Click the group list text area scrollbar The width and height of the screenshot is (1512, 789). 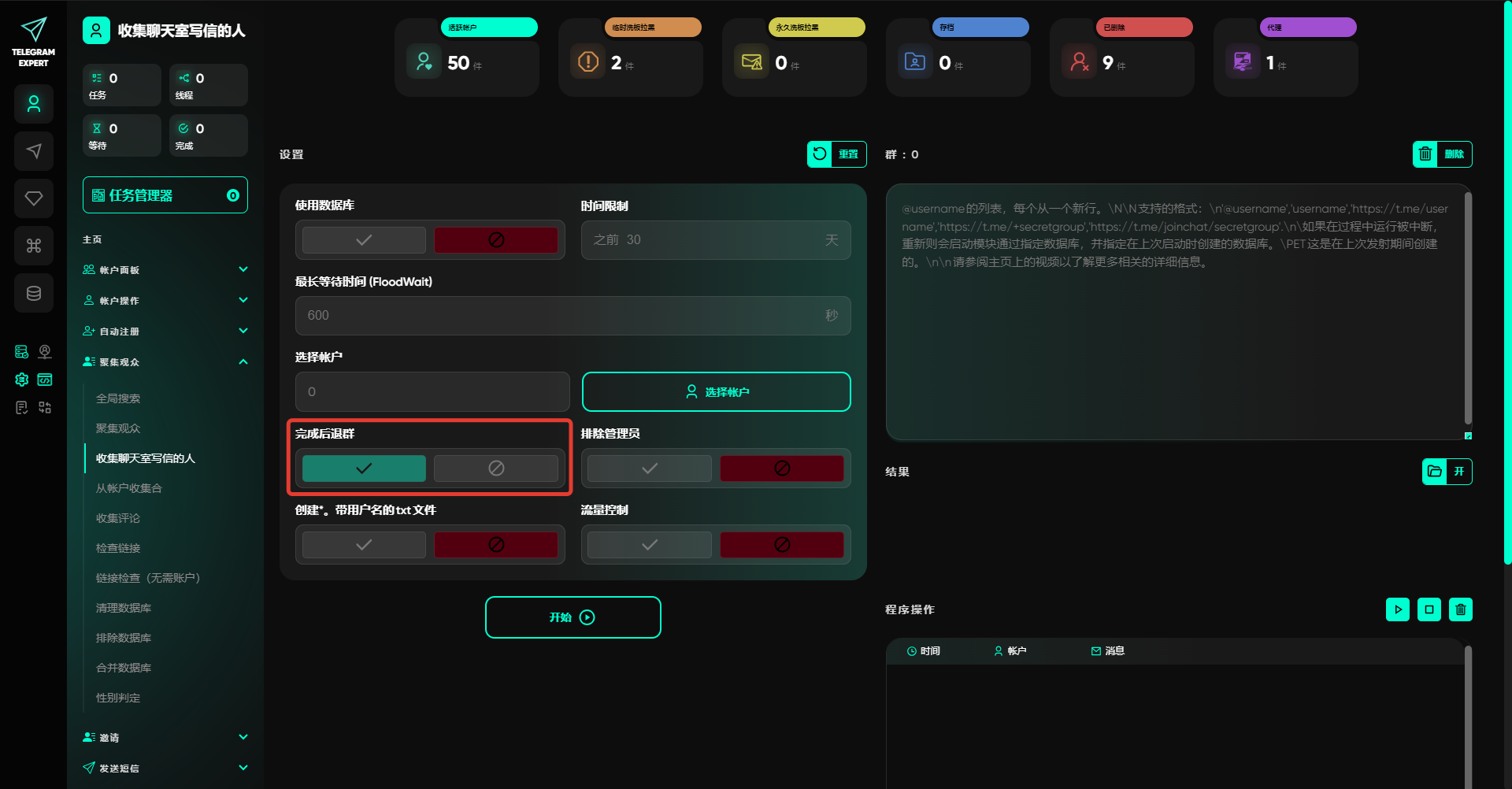[x=1467, y=307]
